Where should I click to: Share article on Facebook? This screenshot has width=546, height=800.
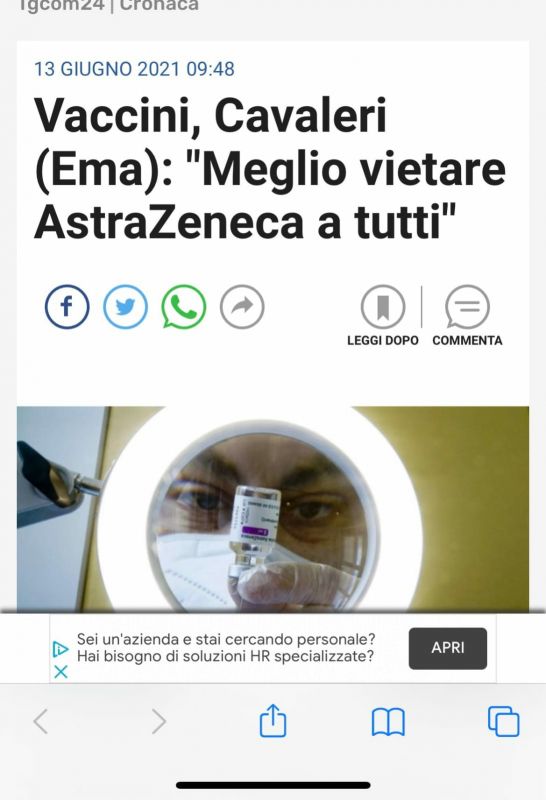(x=67, y=307)
